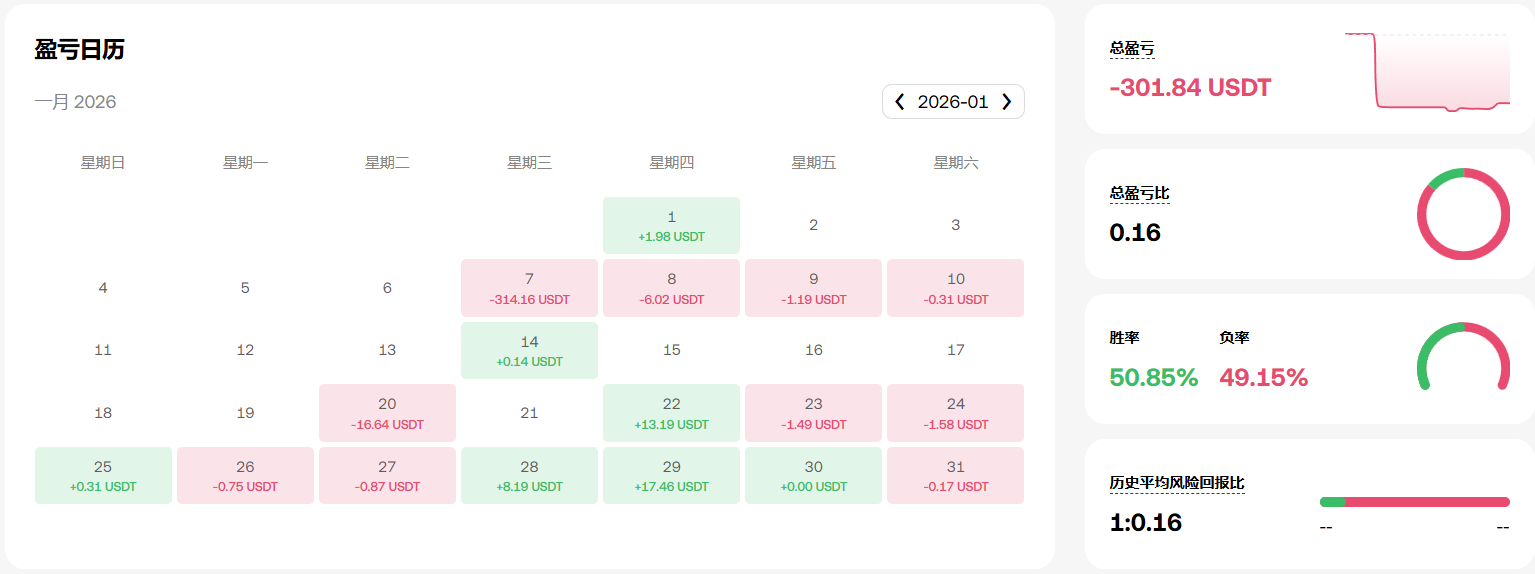Select January 7 with -314.16 USDT loss

[x=529, y=288]
